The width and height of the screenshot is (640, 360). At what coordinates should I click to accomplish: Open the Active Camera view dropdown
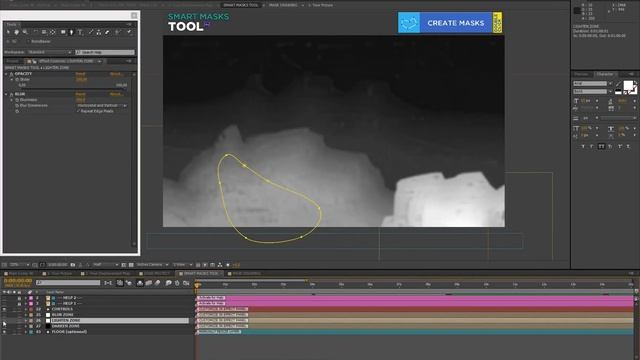[x=152, y=265]
